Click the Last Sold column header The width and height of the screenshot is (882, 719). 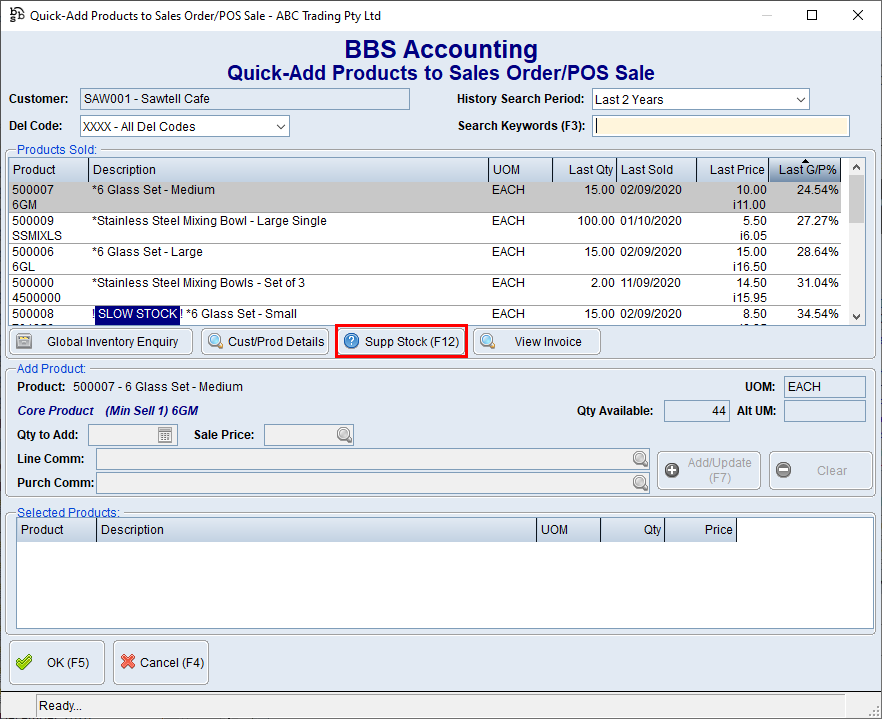pos(655,170)
